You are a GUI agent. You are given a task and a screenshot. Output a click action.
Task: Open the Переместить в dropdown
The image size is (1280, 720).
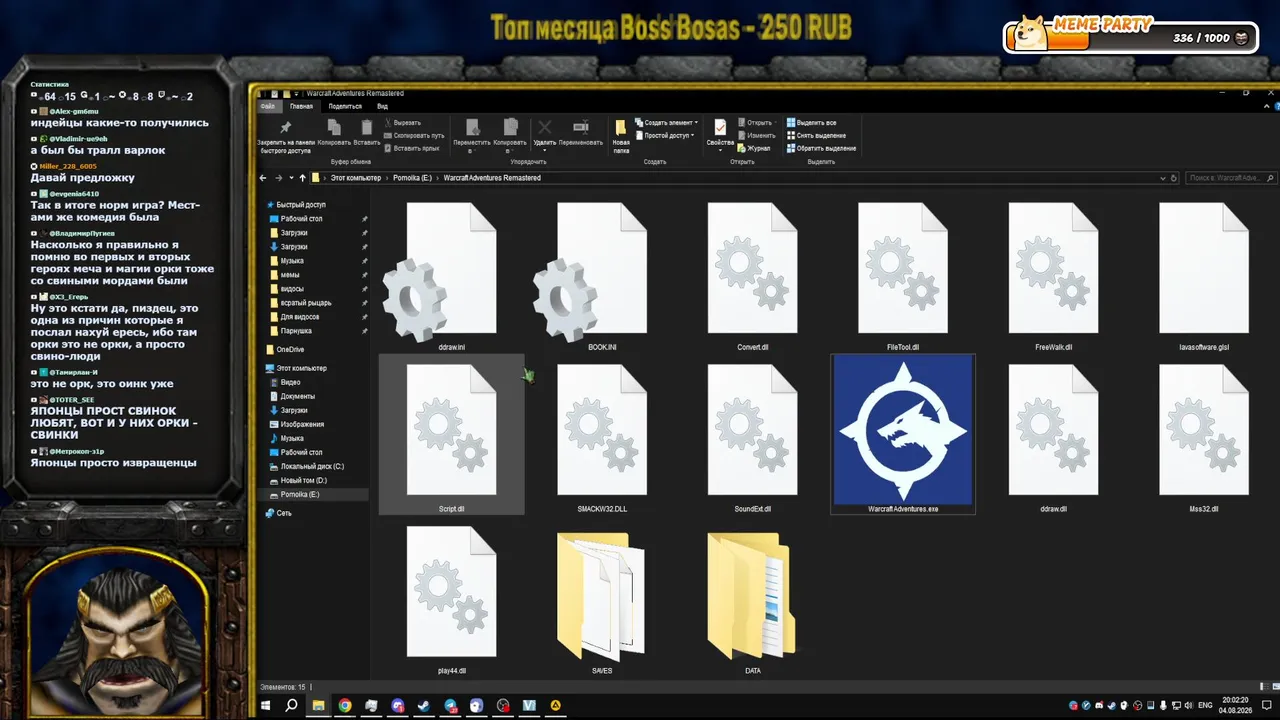(x=472, y=135)
